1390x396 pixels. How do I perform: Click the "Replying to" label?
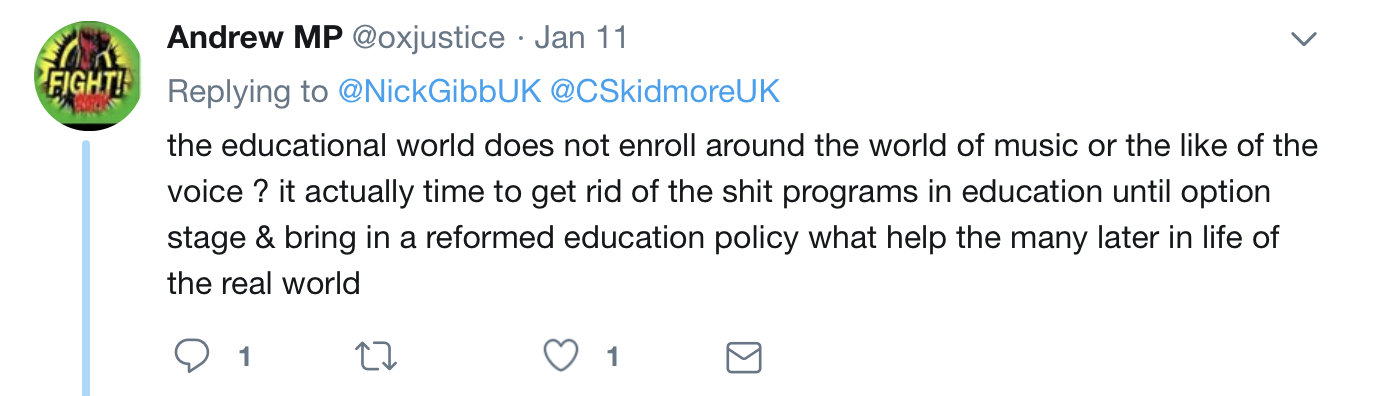[248, 92]
